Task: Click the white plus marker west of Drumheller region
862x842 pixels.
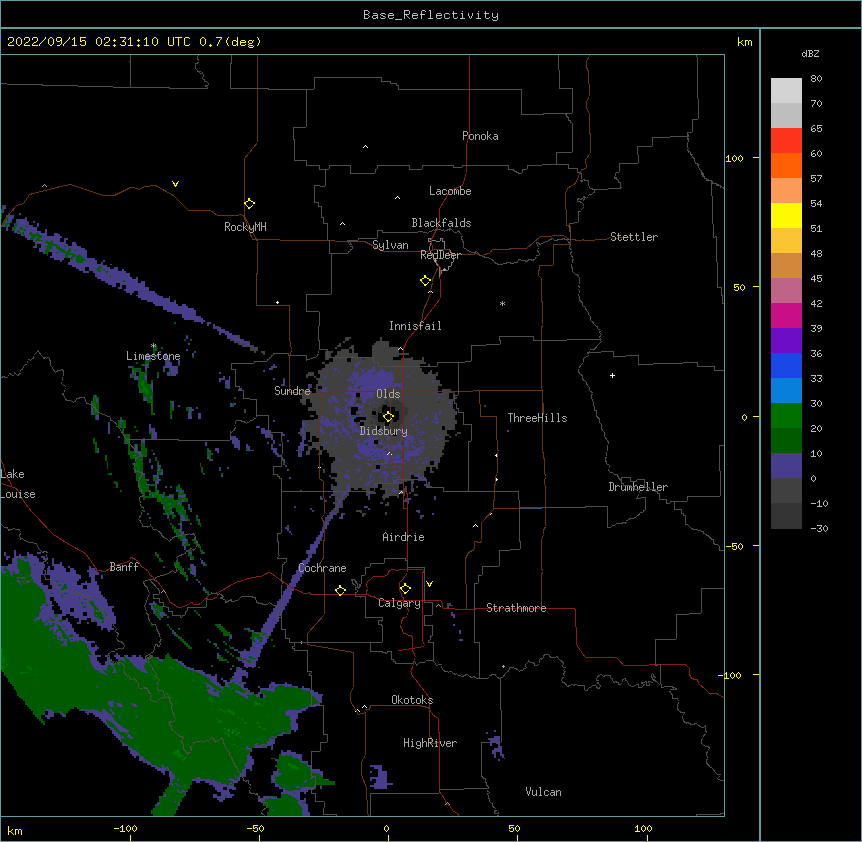Action: 612,375
